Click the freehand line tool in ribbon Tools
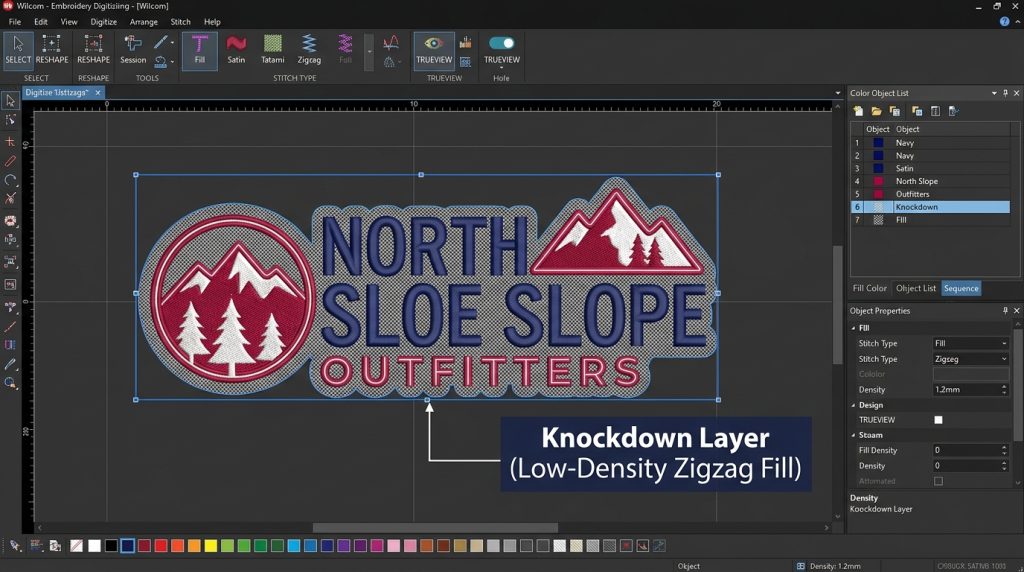The width and height of the screenshot is (1024, 572). coord(161,42)
